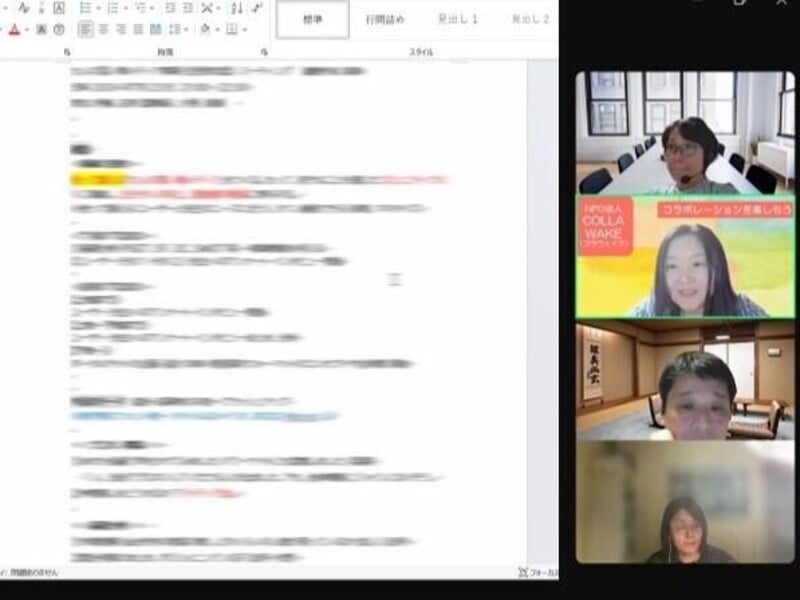
Task: Click the numbered list icon
Action: pos(112,8)
